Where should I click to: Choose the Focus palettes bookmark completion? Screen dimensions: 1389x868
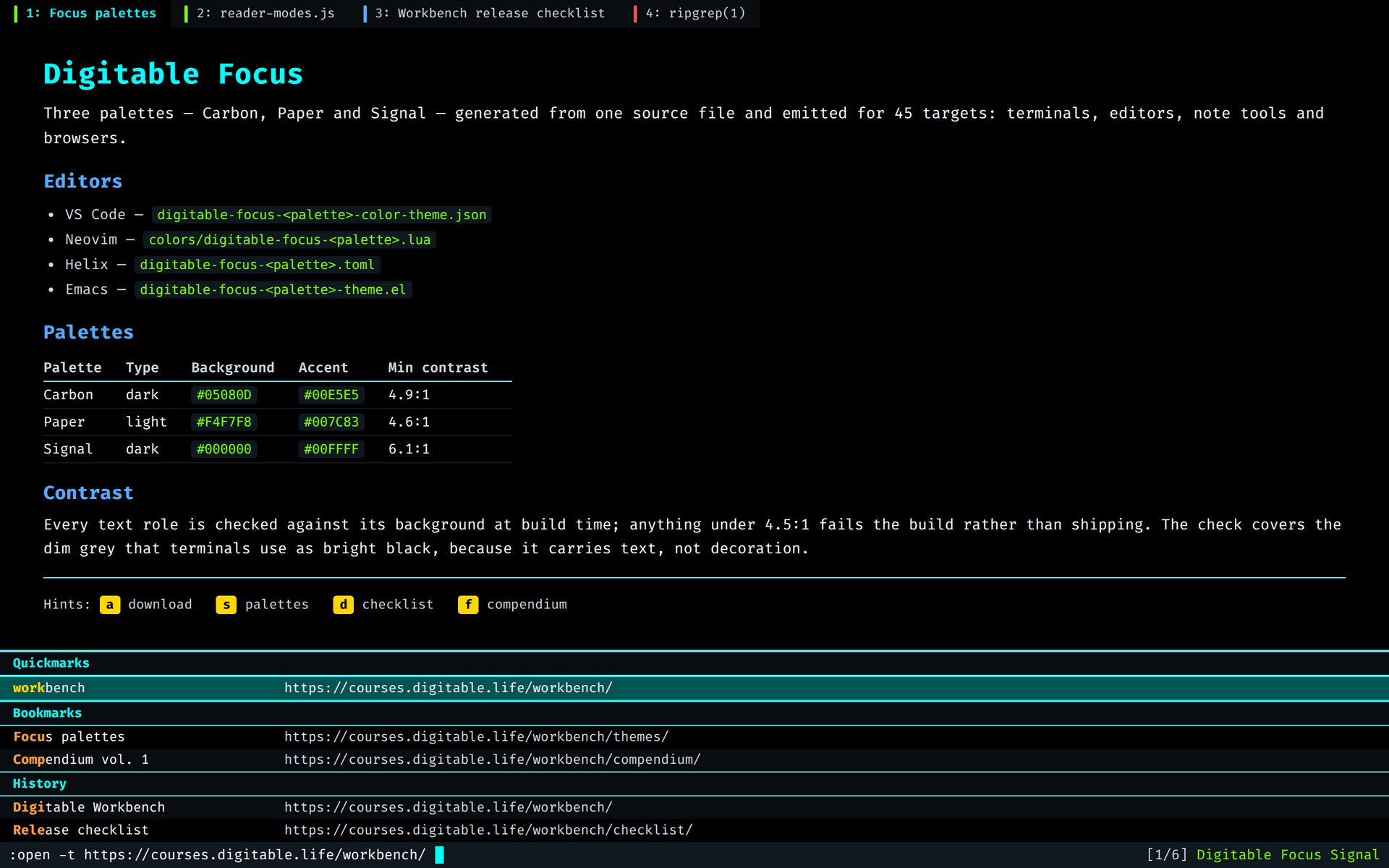coord(694,736)
